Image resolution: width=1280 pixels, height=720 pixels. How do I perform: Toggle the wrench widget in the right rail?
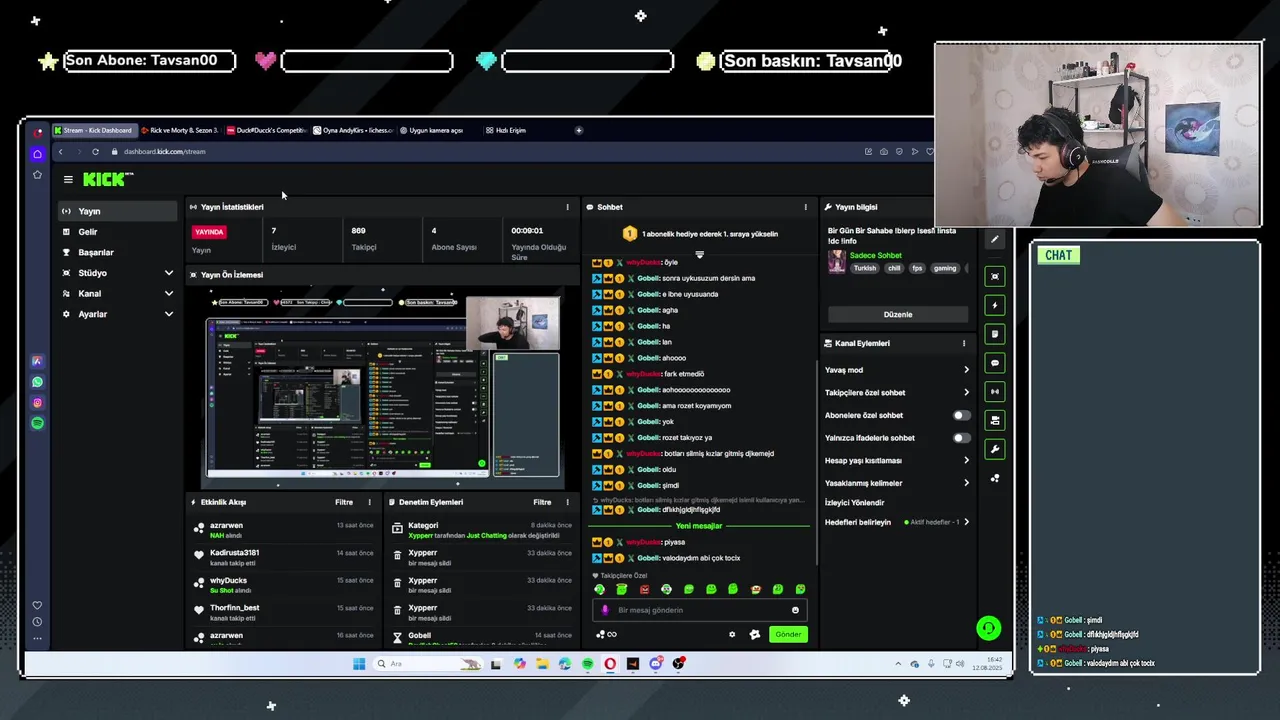click(994, 450)
